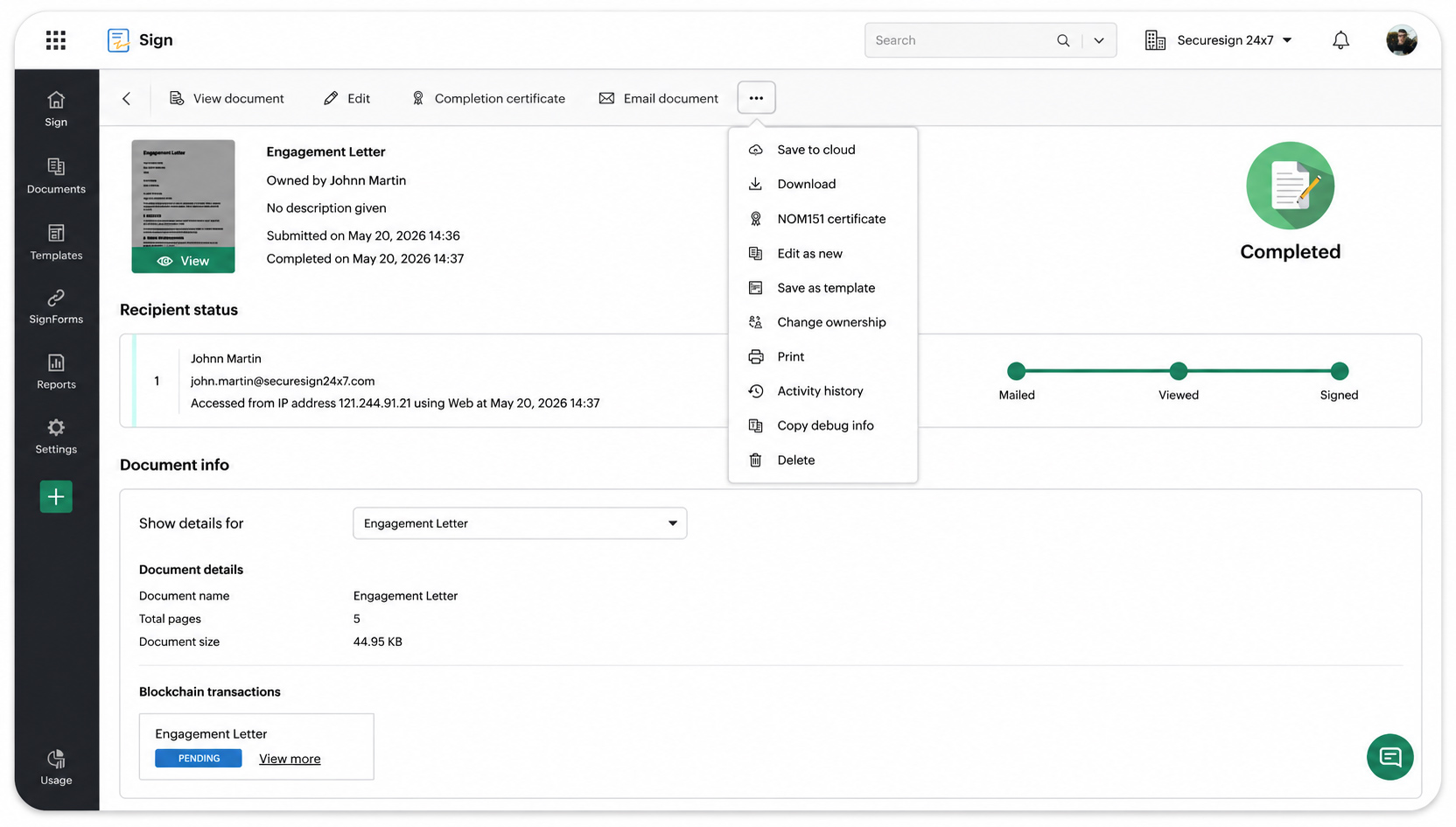Click the Signed progress marker
Screen dimensions: 1456x827
tap(1340, 371)
